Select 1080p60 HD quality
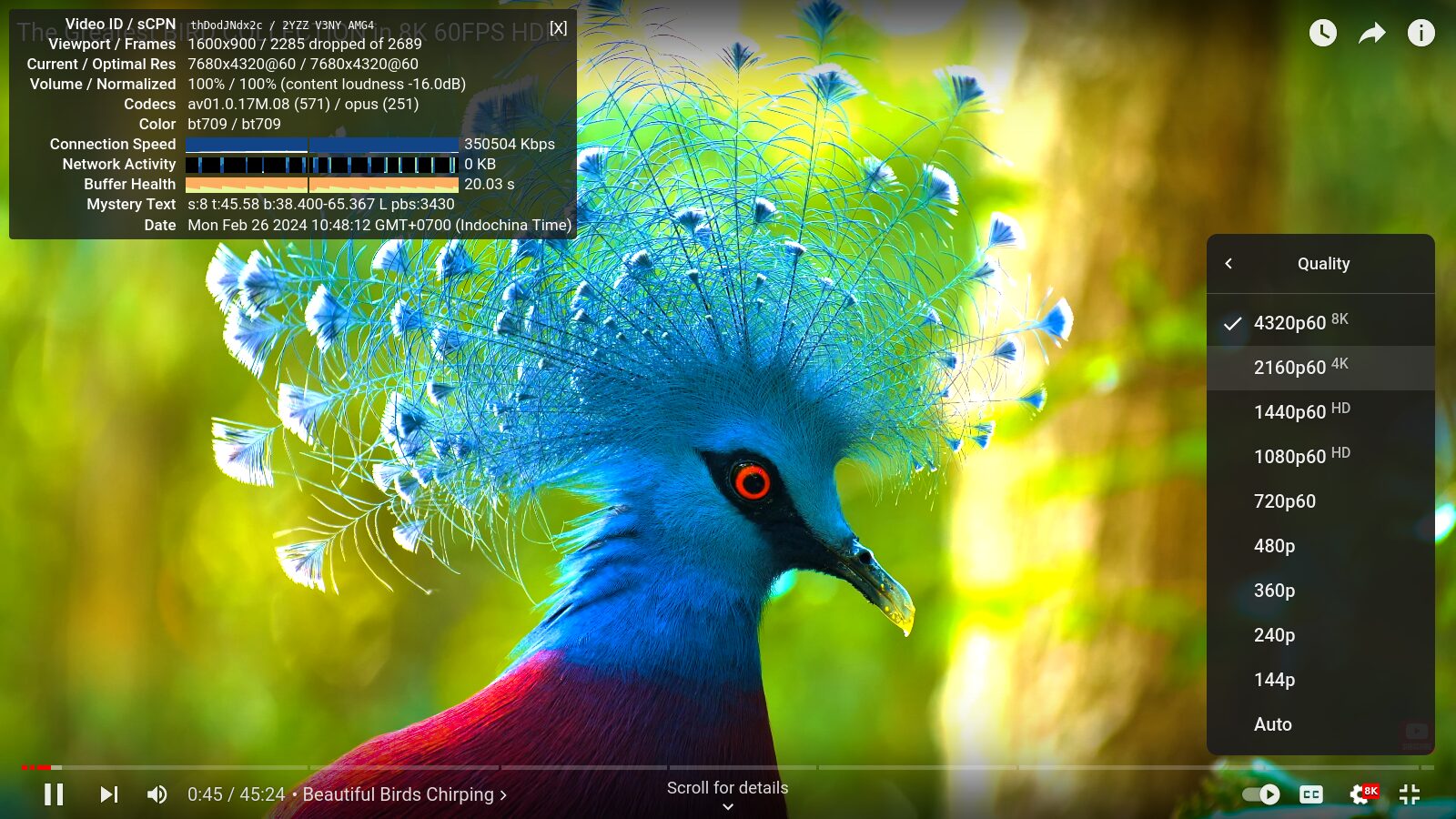Image resolution: width=1456 pixels, height=819 pixels. pos(1320,457)
